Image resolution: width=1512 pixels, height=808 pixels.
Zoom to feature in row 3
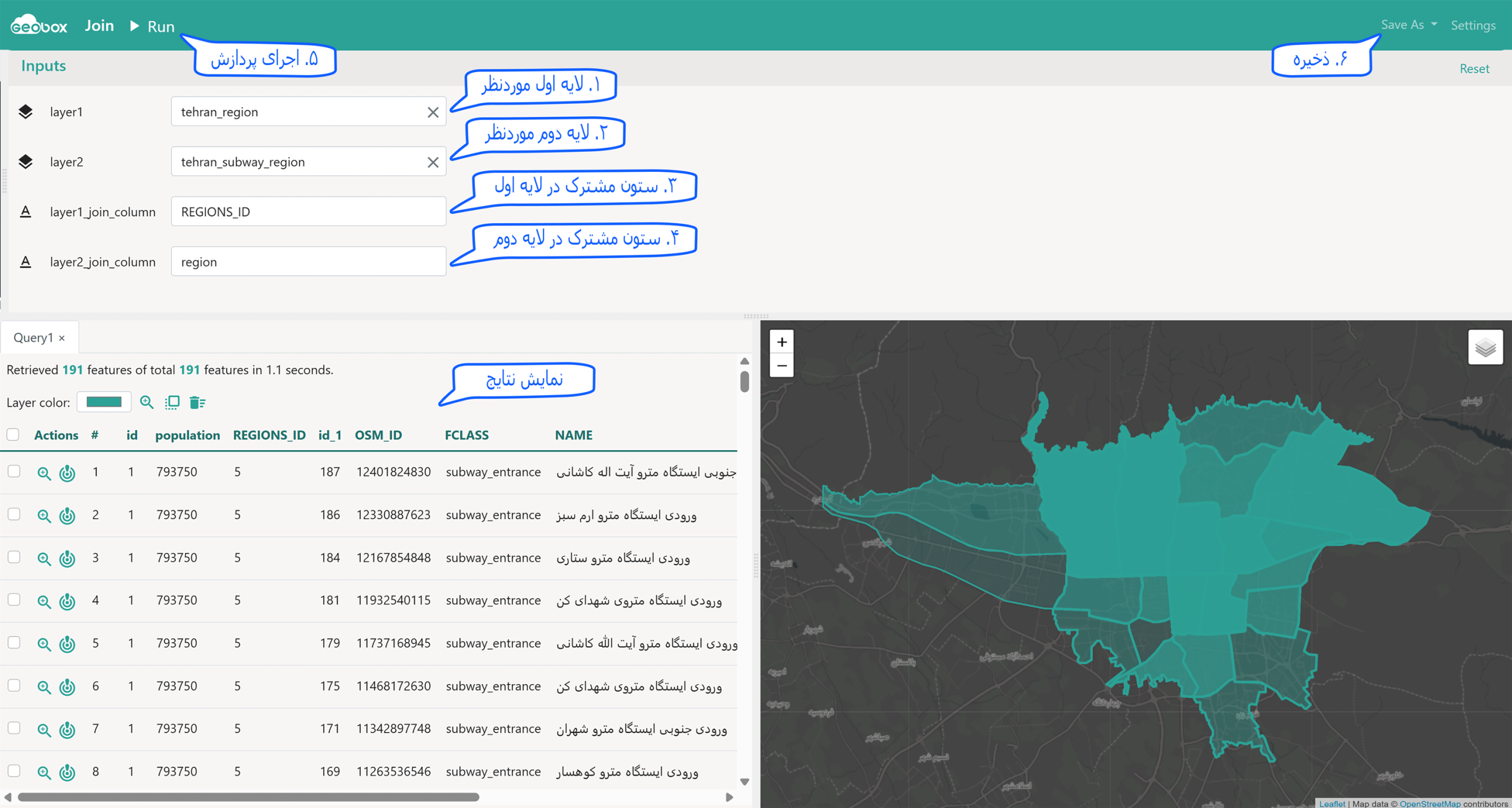click(x=44, y=559)
